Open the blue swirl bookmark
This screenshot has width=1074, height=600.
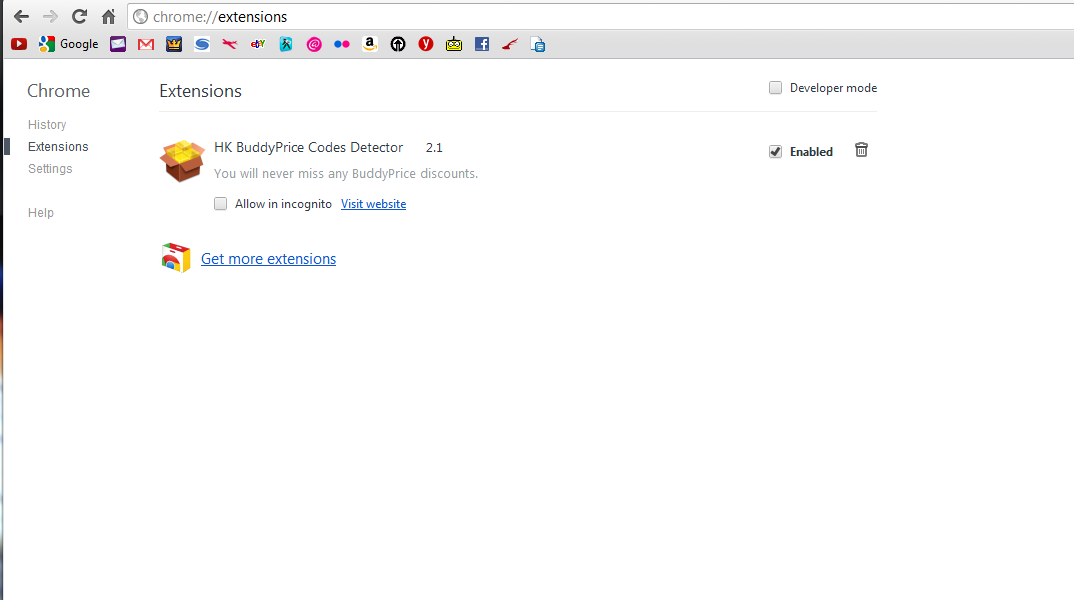tap(202, 45)
